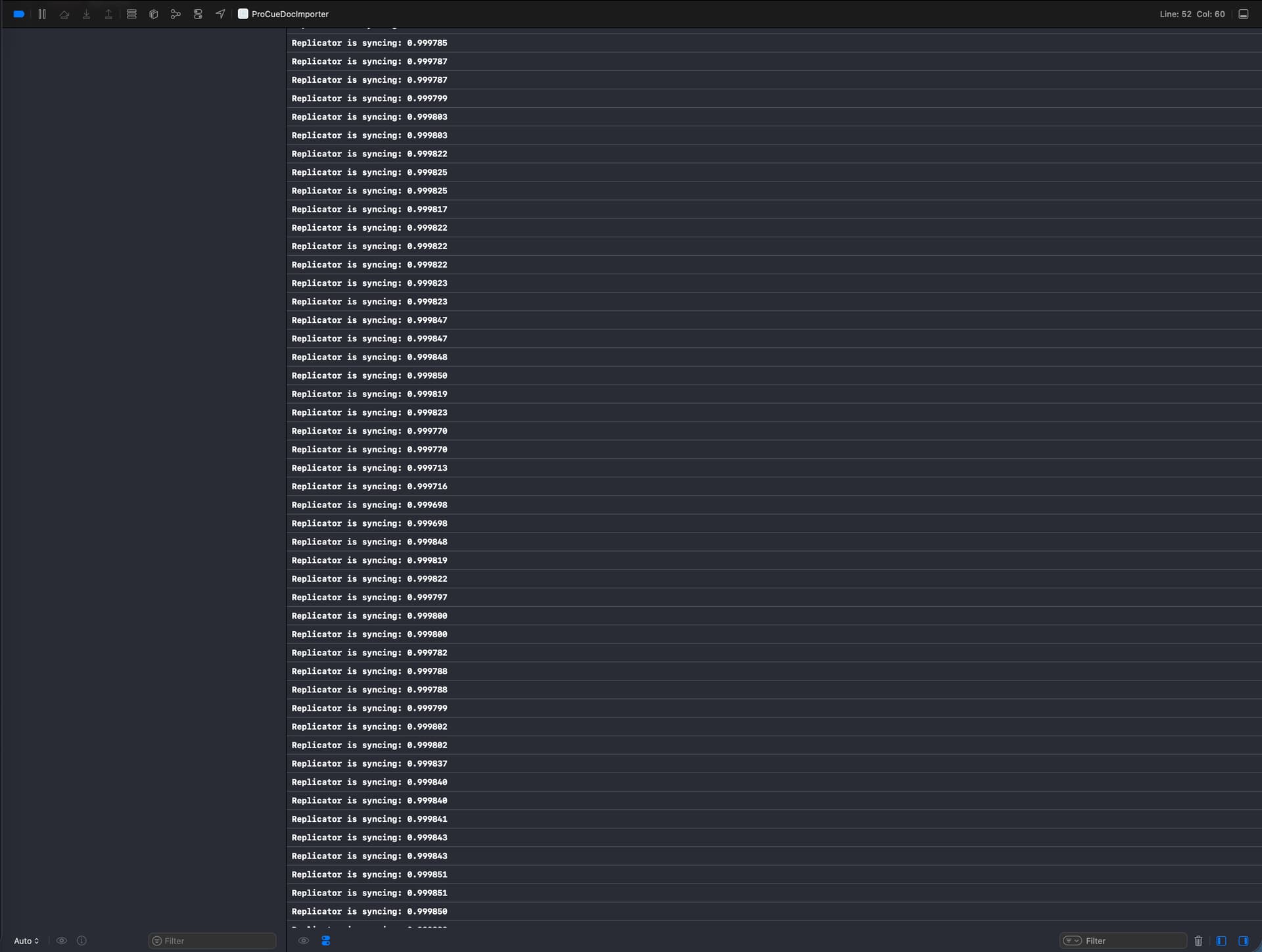Screen dimensions: 1262x952
Task: Hide the debug area with the top-right icon
Action: (1243, 14)
